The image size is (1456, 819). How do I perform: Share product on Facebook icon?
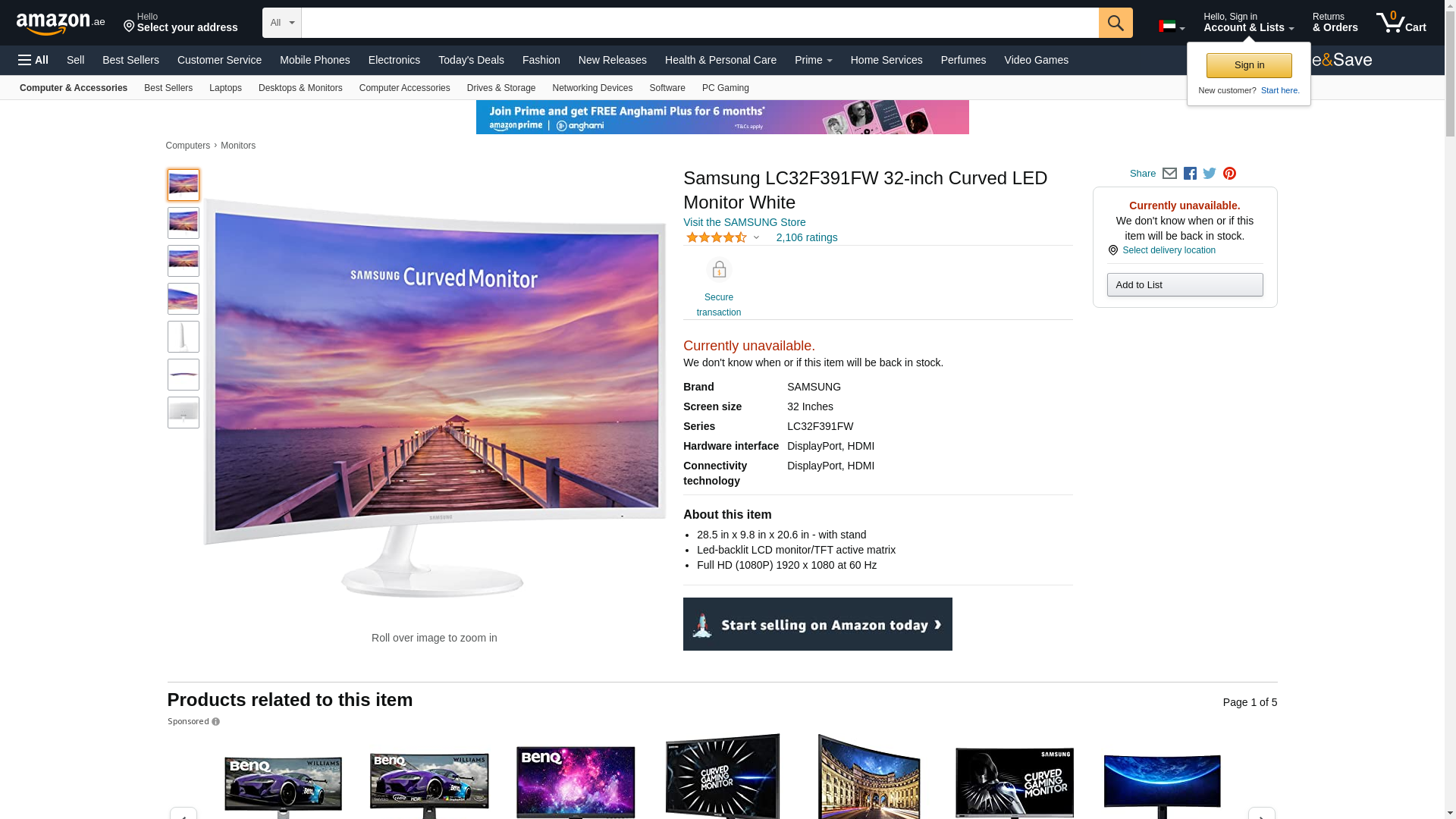pos(1190,174)
